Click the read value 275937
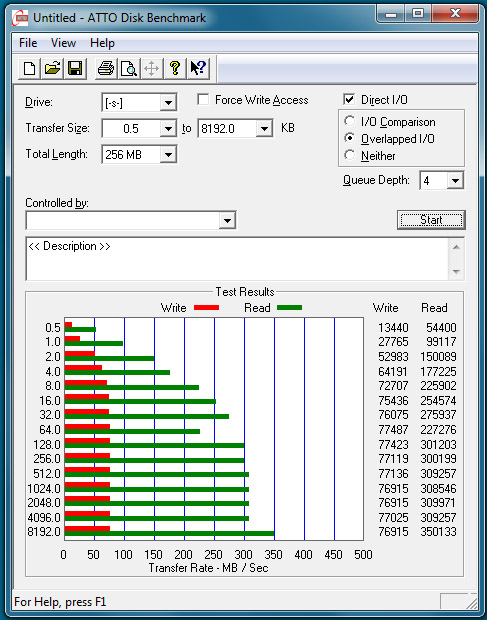The height and width of the screenshot is (620, 487). point(438,415)
